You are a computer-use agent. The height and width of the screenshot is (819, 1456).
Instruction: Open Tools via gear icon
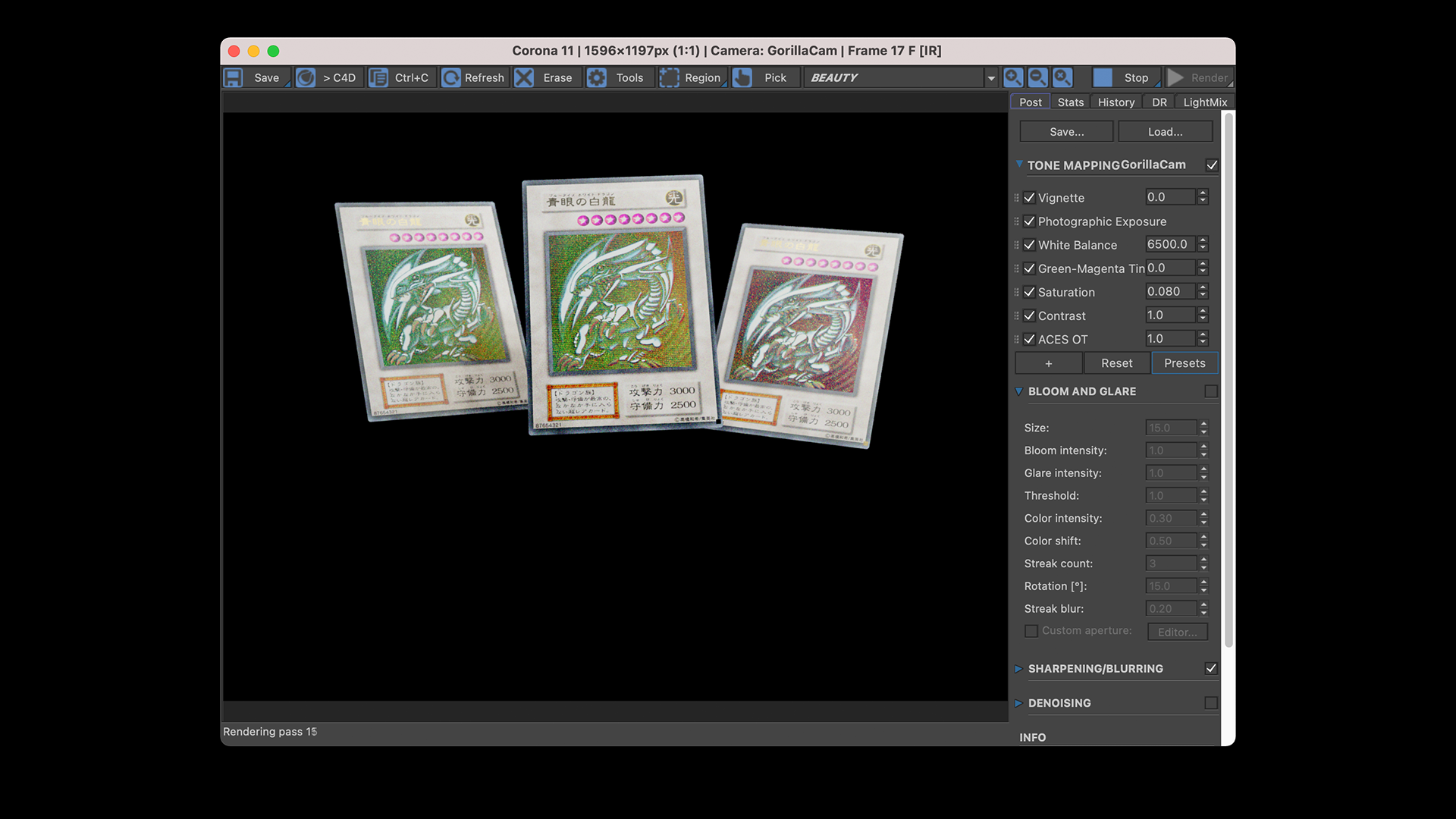[x=597, y=77]
